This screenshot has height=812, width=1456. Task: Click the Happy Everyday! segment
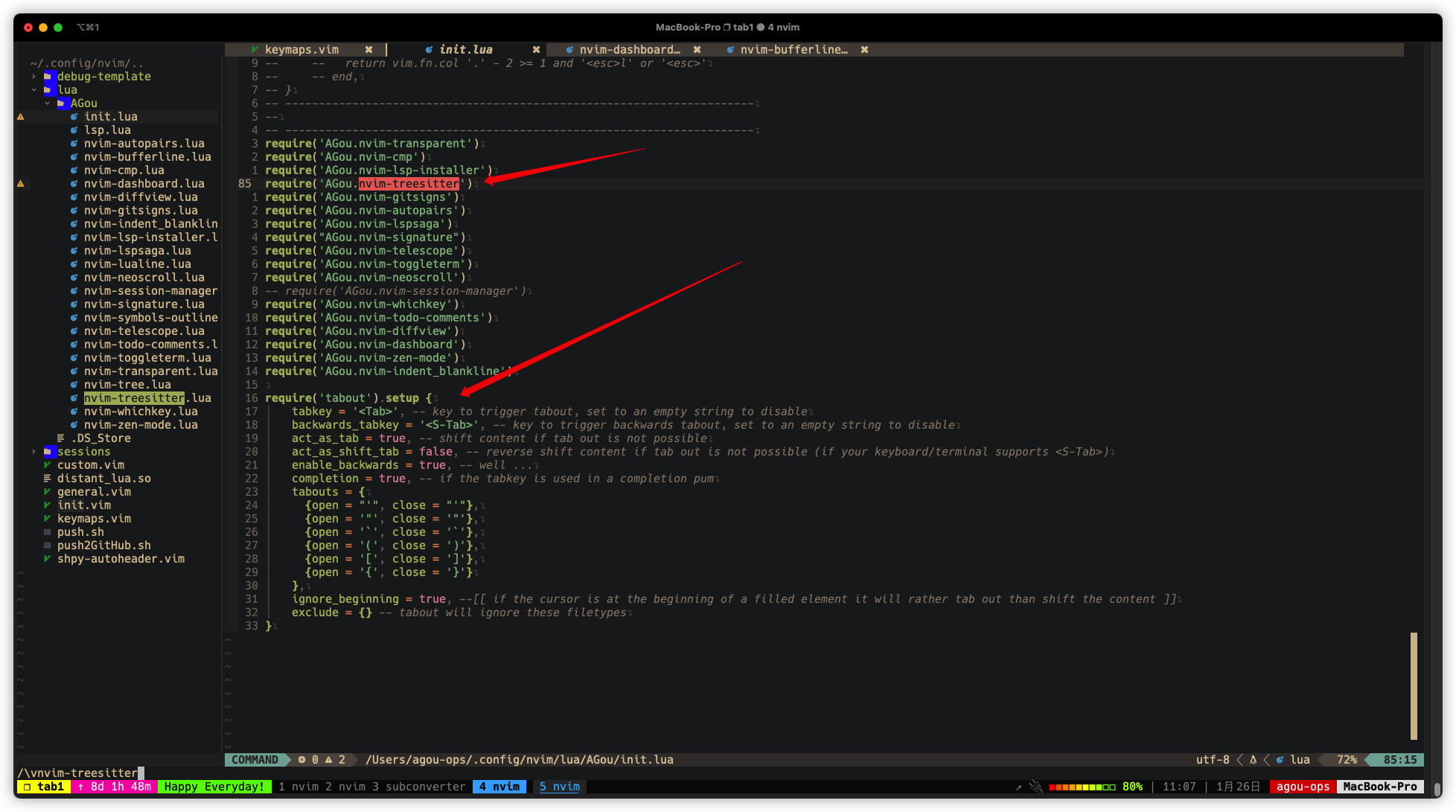[x=214, y=786]
